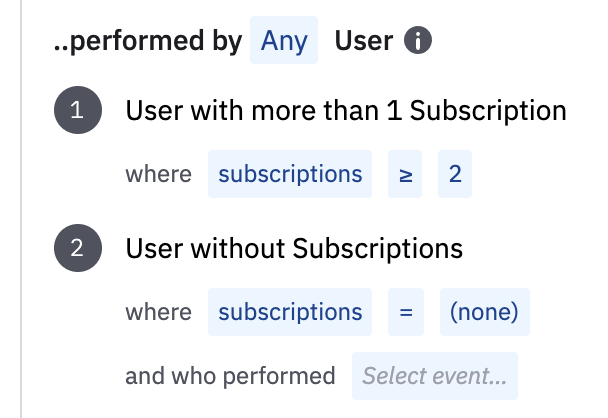The height and width of the screenshot is (418, 608).
Task: Open the subscriptions property in cohort 1
Action: [290, 174]
